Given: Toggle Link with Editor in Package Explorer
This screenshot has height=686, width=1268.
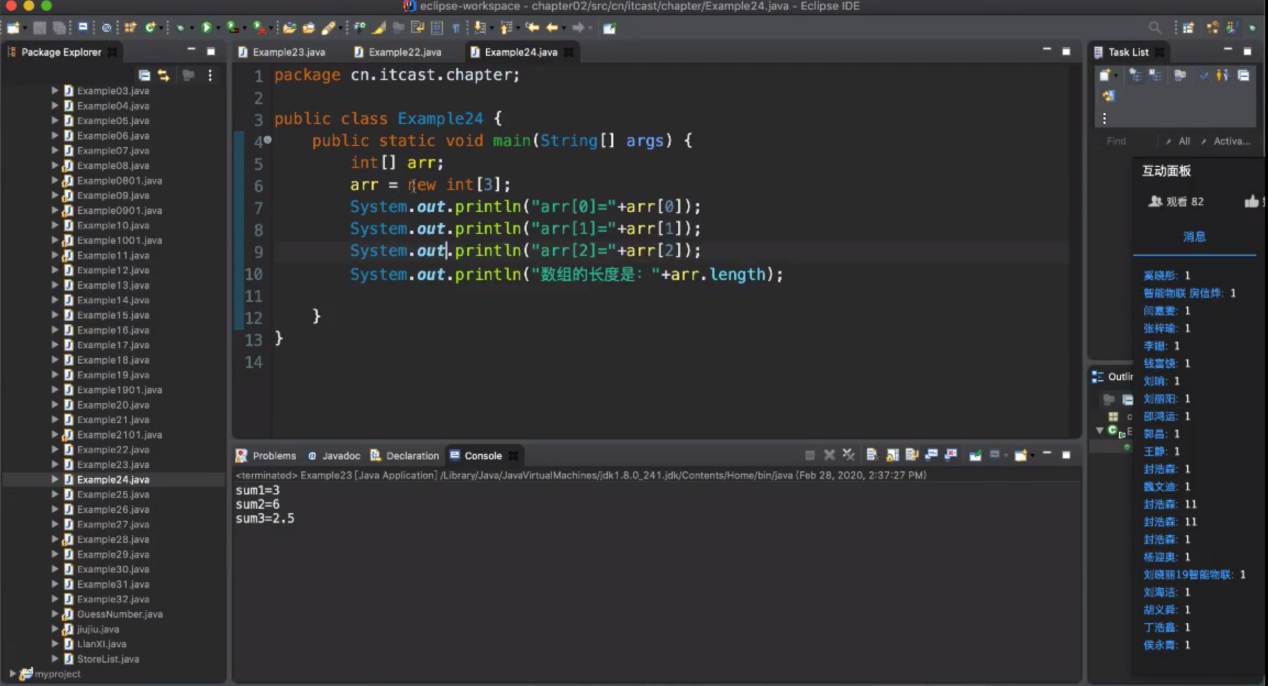Looking at the screenshot, I should tap(163, 76).
